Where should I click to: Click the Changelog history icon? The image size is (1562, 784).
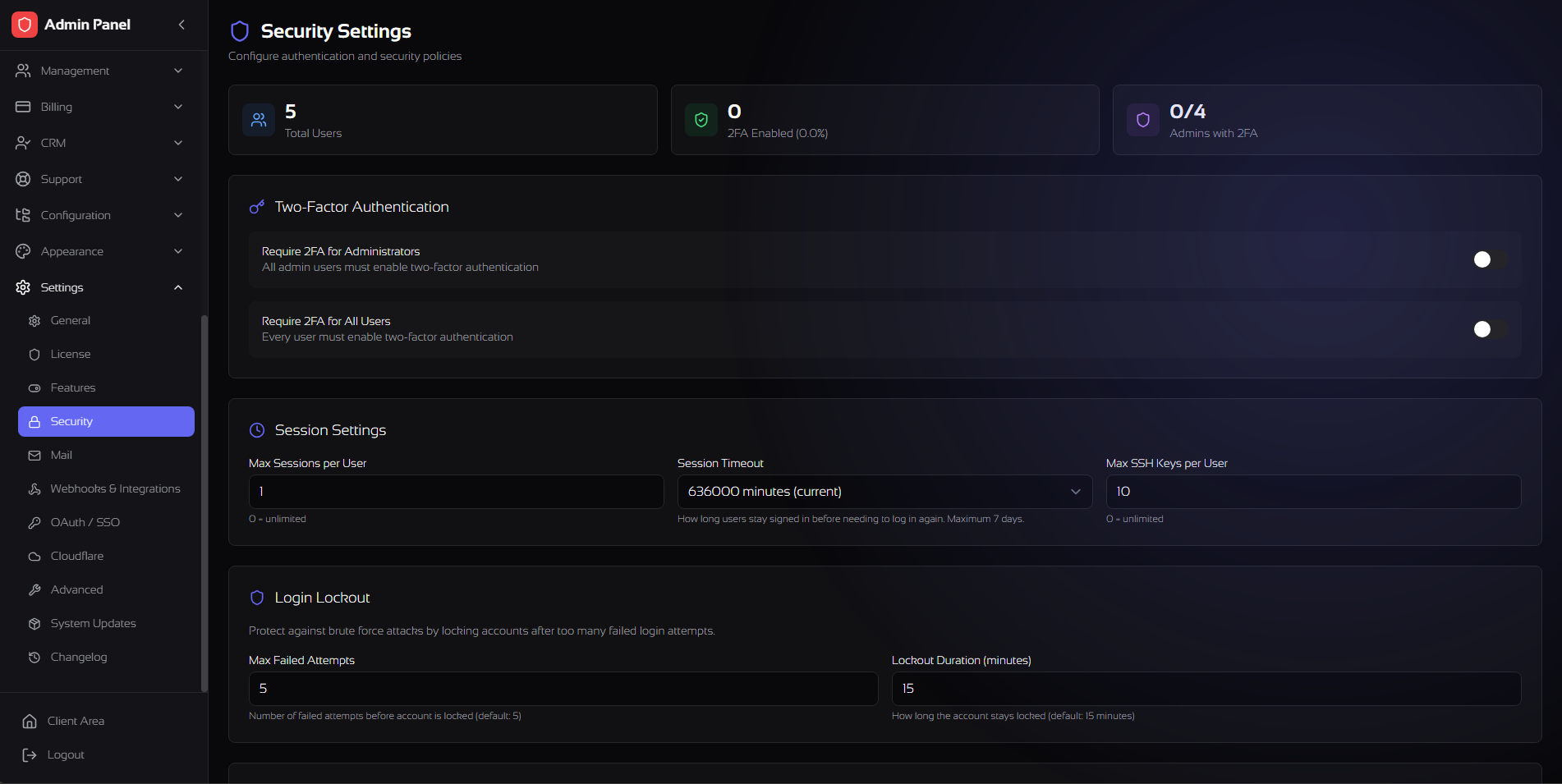(34, 658)
